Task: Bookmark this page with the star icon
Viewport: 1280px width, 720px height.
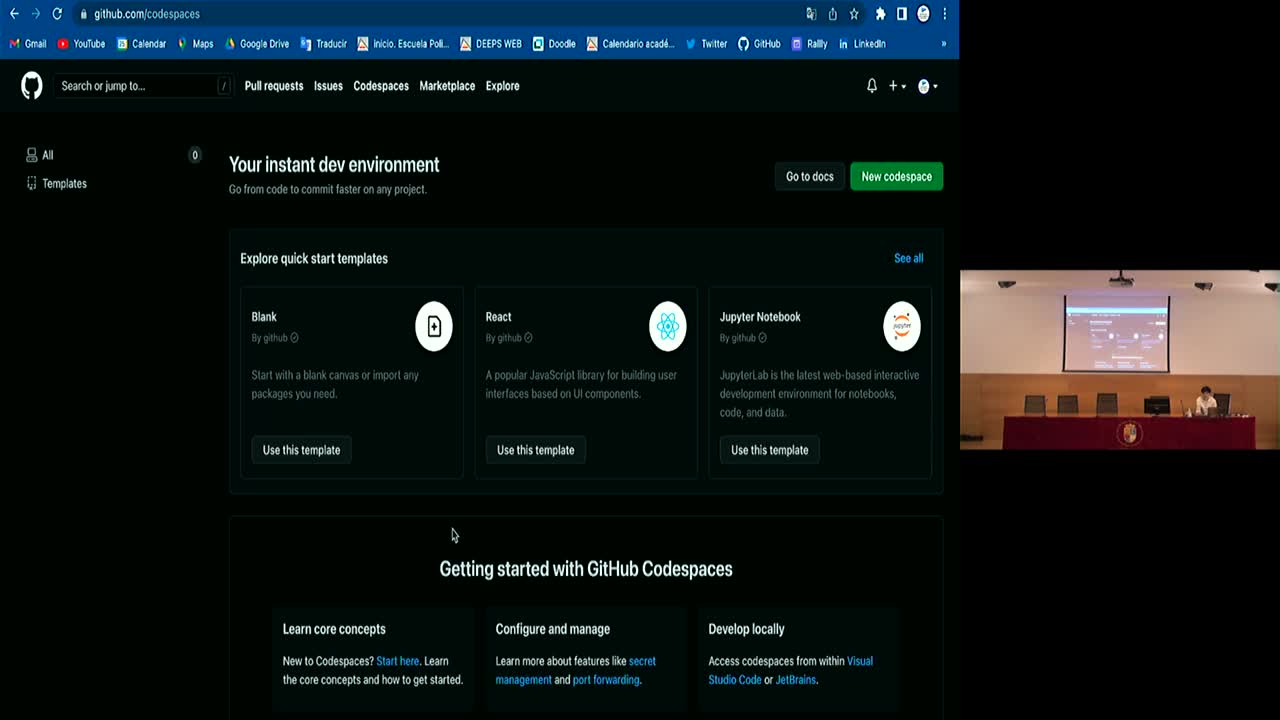Action: pyautogui.click(x=854, y=14)
